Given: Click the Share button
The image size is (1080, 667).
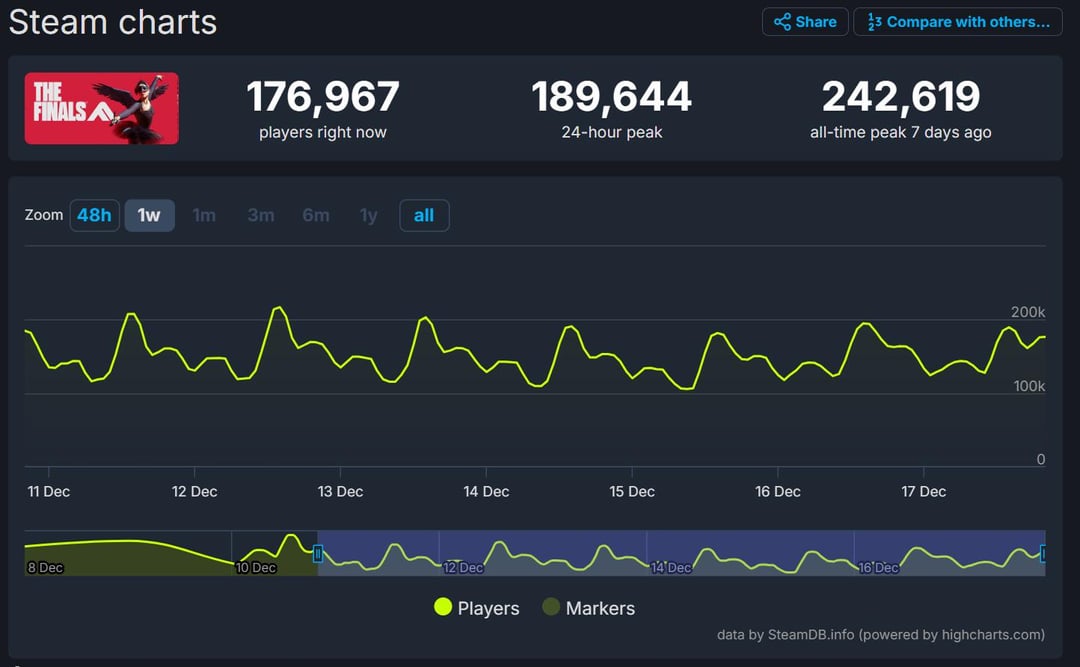Looking at the screenshot, I should point(805,21).
